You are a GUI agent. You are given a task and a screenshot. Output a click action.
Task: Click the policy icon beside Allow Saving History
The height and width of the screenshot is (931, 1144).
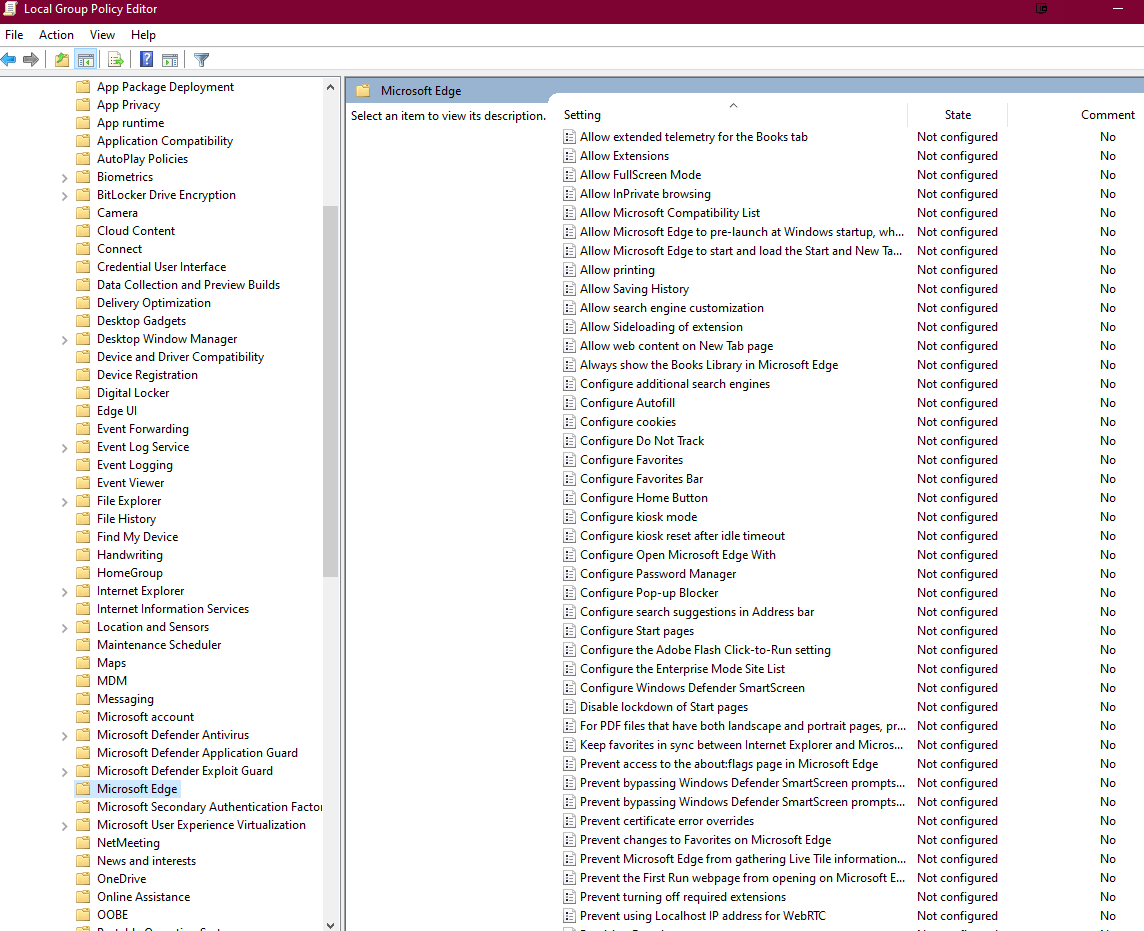(x=569, y=289)
